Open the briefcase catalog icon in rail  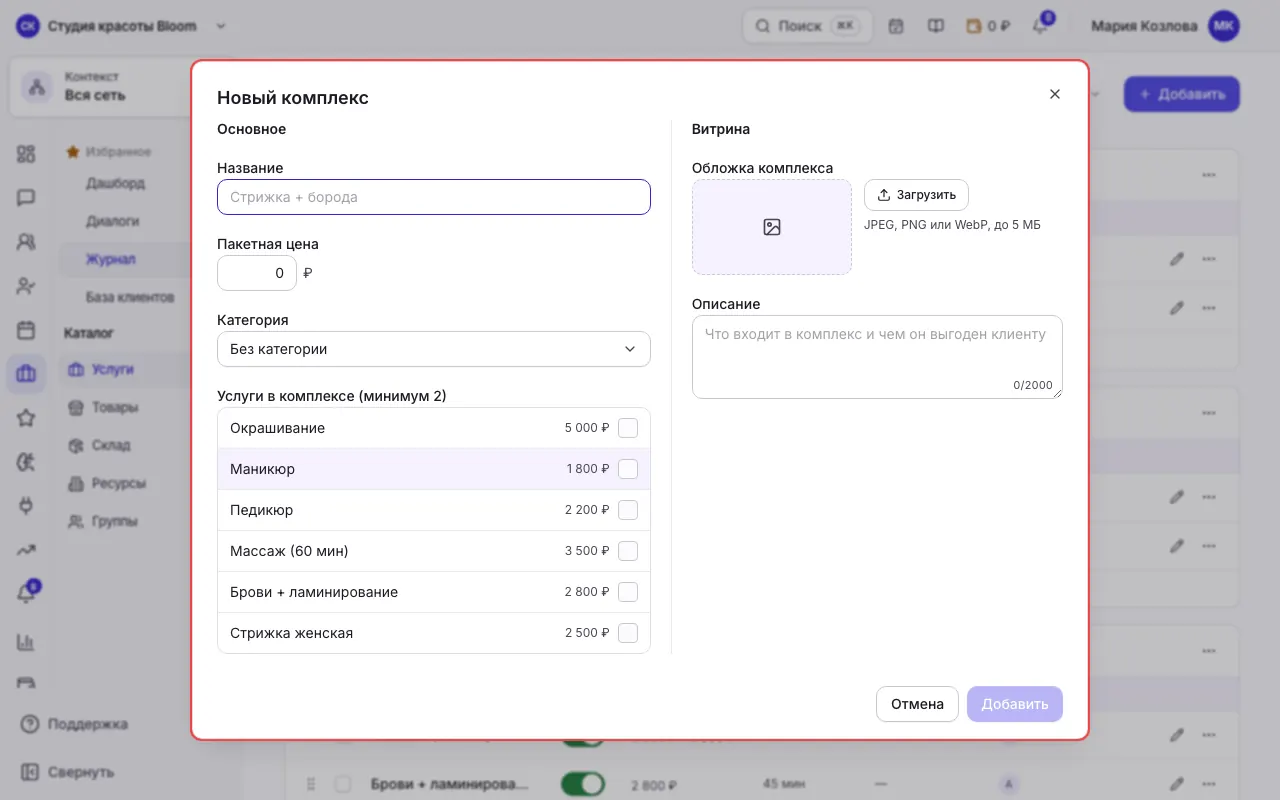pyautogui.click(x=26, y=374)
